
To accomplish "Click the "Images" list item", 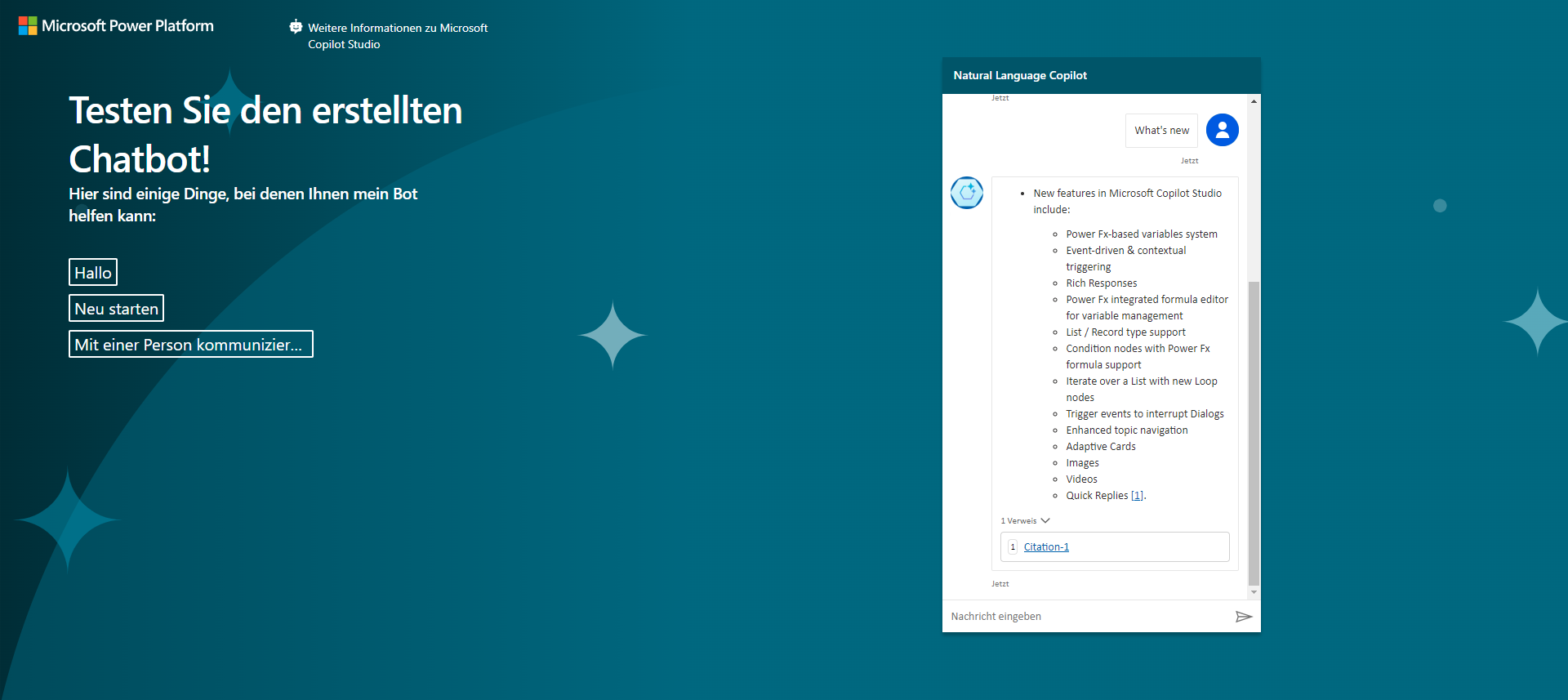I will [1082, 463].
